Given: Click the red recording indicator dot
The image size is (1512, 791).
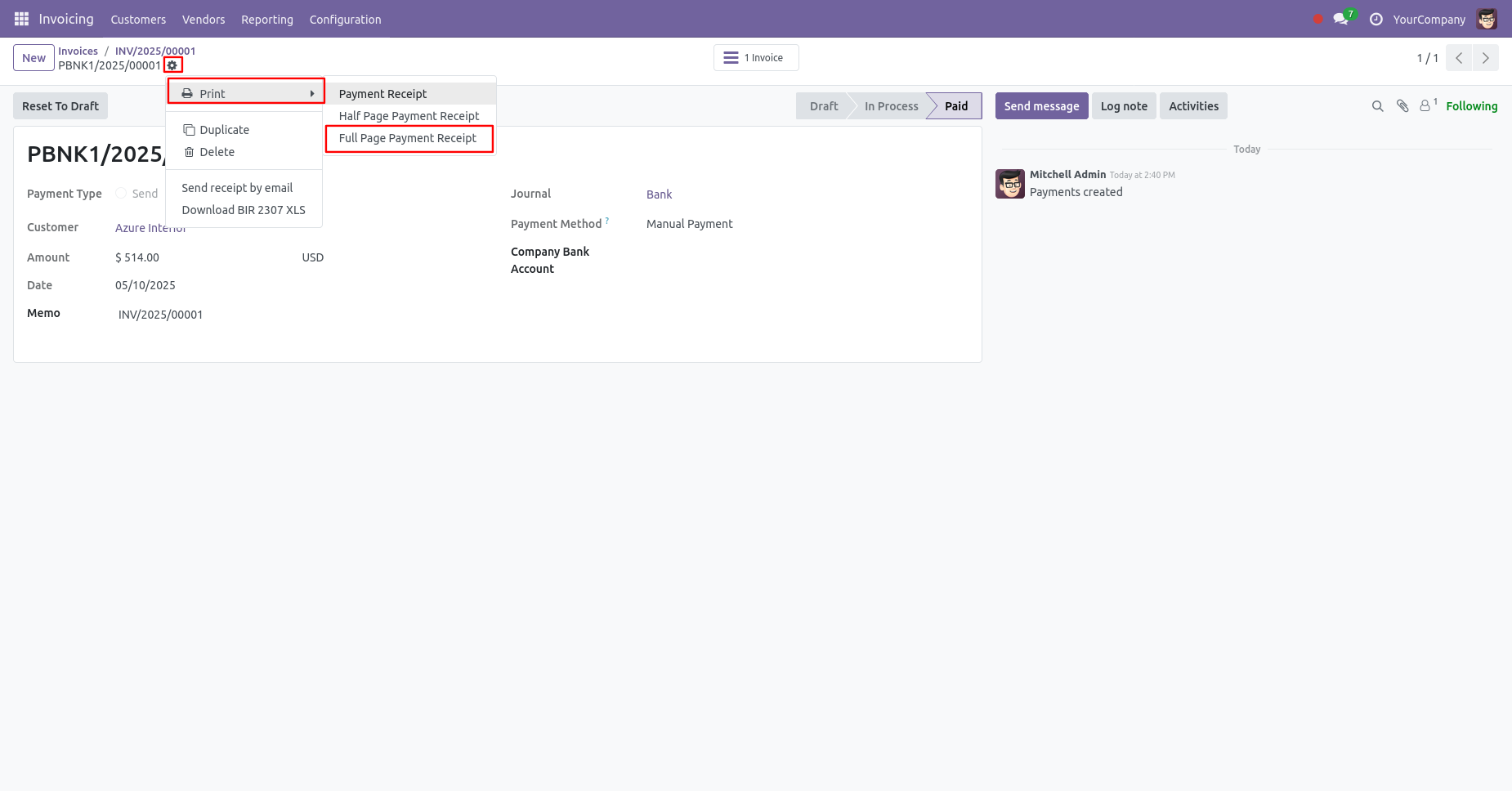Looking at the screenshot, I should pyautogui.click(x=1317, y=19).
